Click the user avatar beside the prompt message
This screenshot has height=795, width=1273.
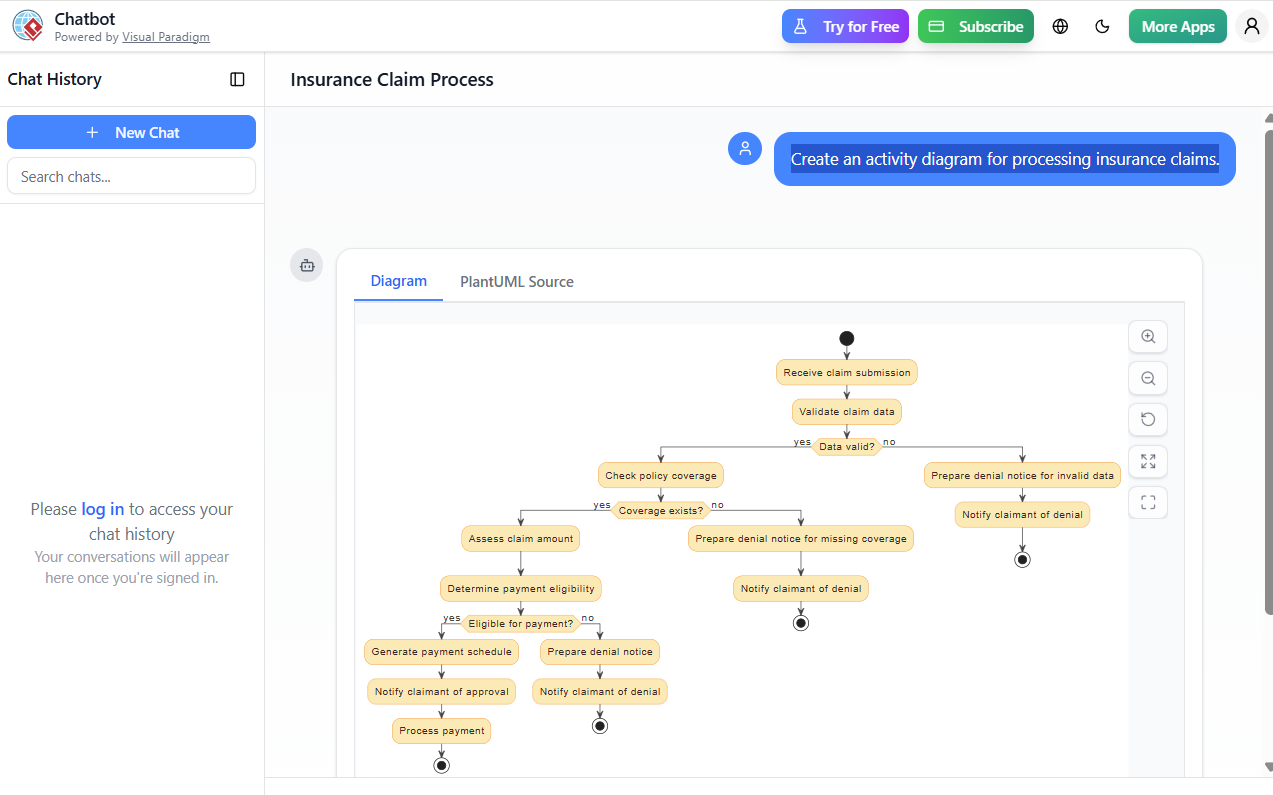(x=744, y=148)
